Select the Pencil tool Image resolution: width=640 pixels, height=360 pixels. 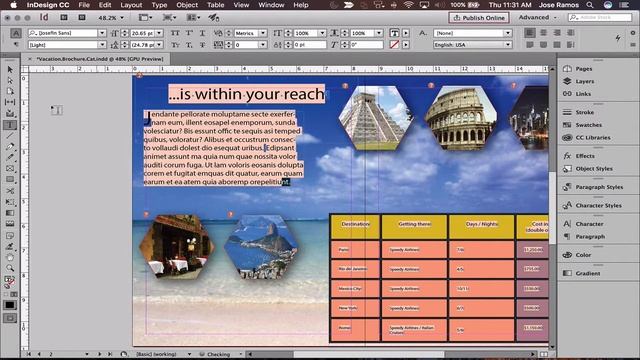click(x=10, y=157)
